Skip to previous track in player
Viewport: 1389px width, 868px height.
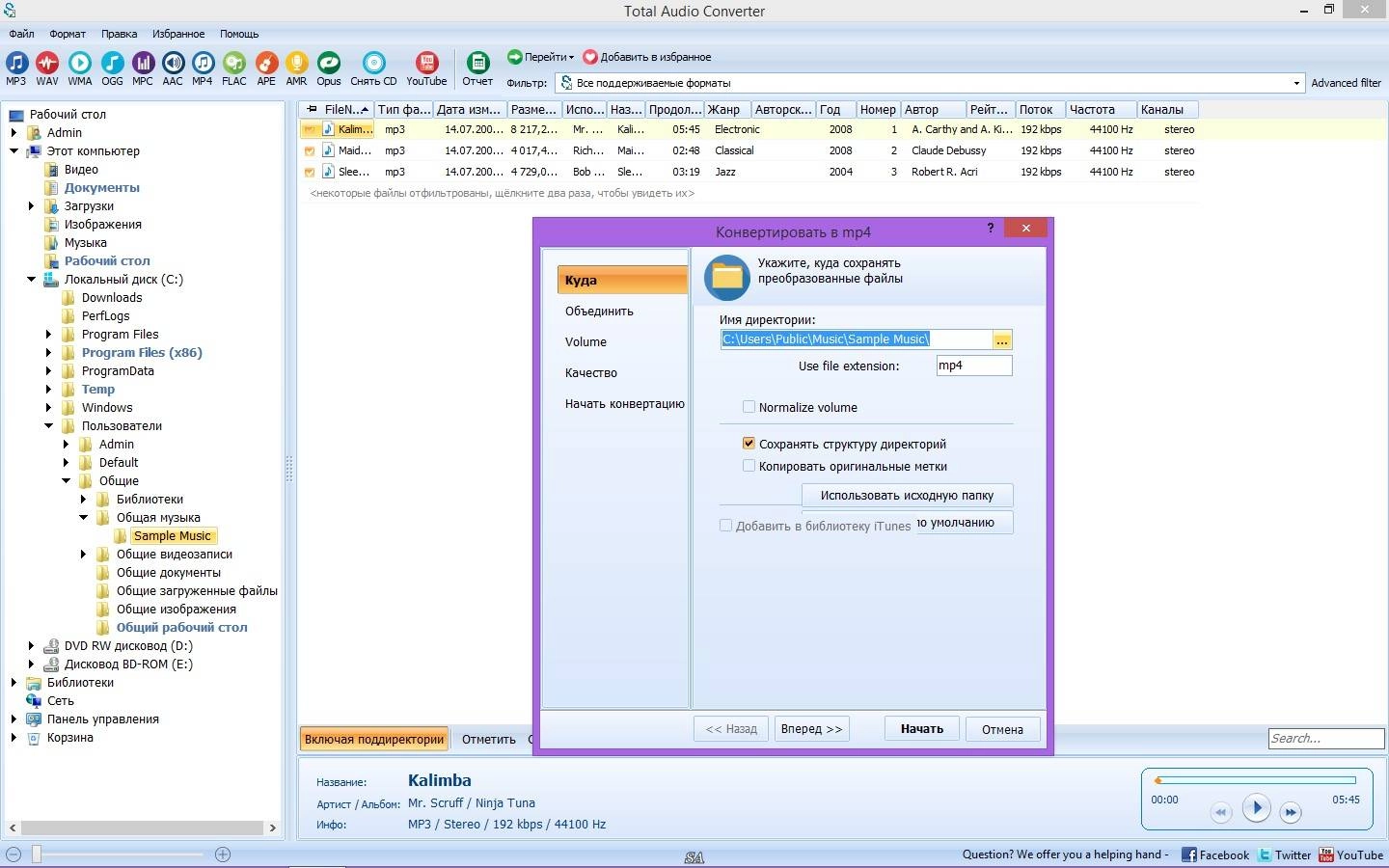click(x=1221, y=812)
